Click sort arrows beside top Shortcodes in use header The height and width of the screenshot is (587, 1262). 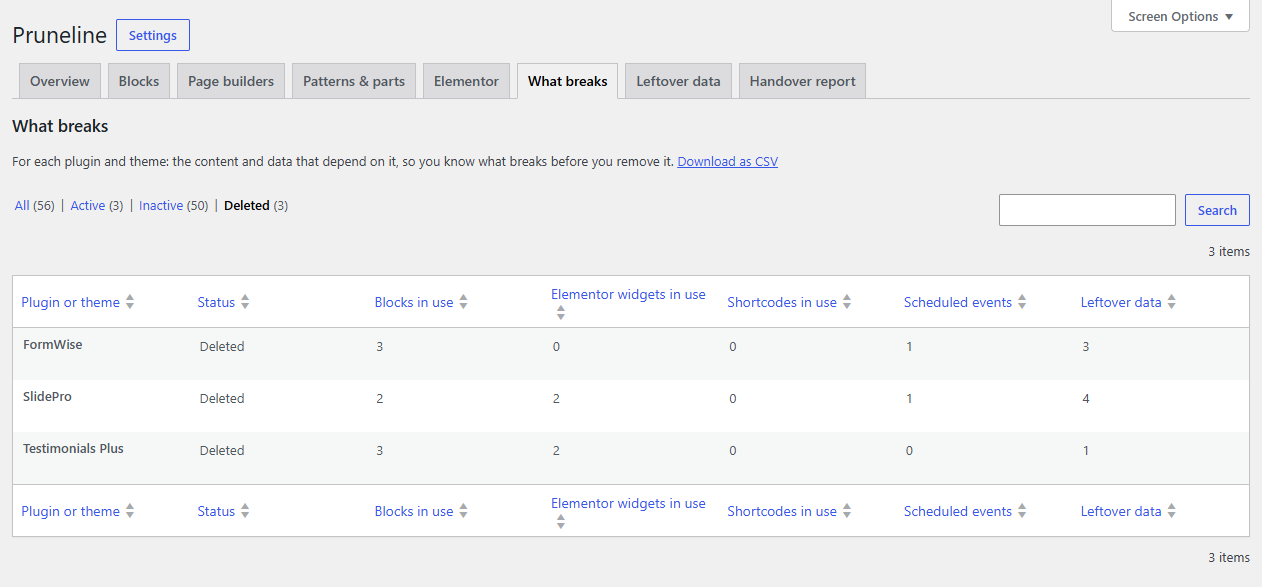click(846, 302)
